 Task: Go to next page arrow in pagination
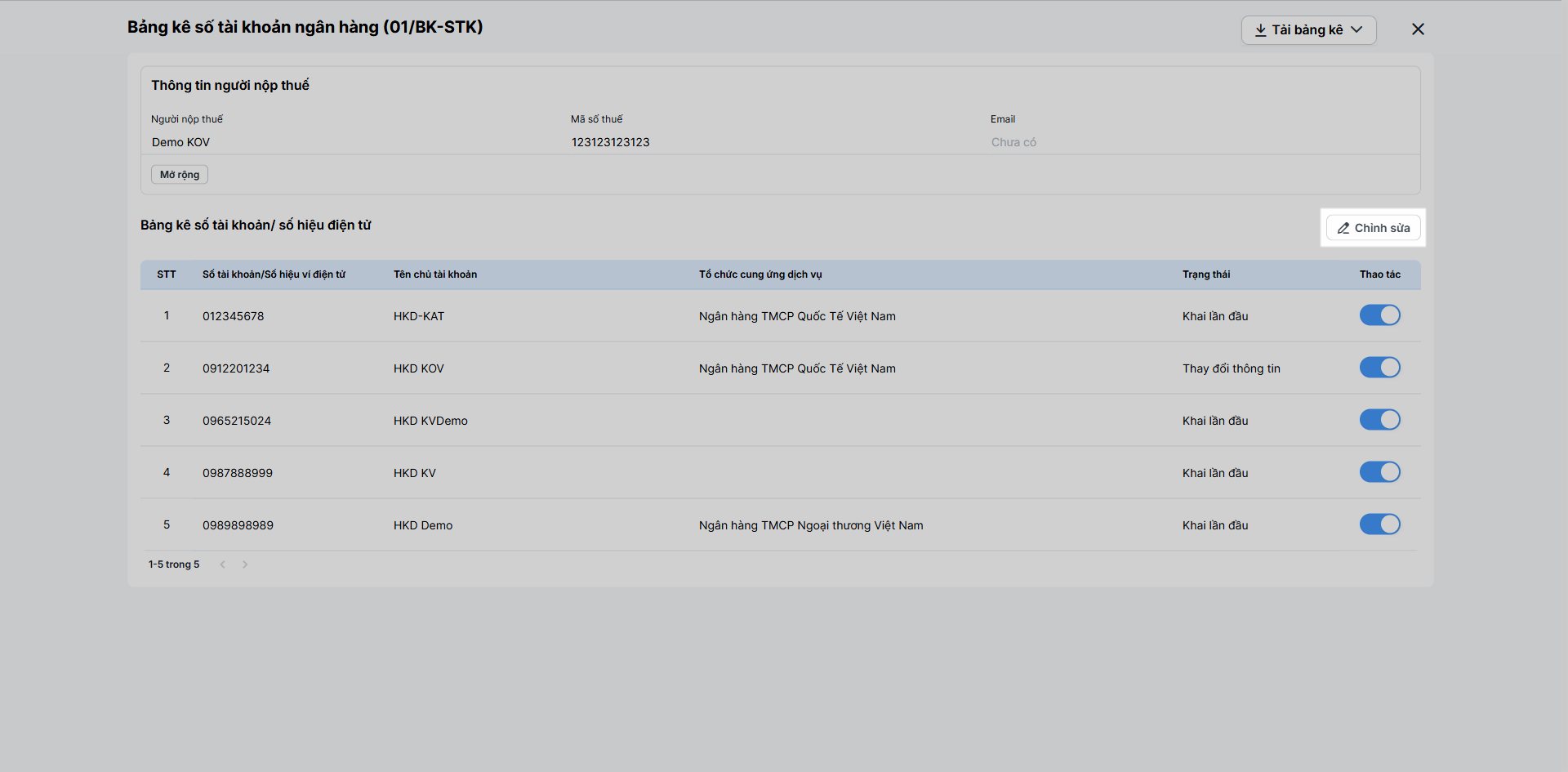click(x=245, y=564)
